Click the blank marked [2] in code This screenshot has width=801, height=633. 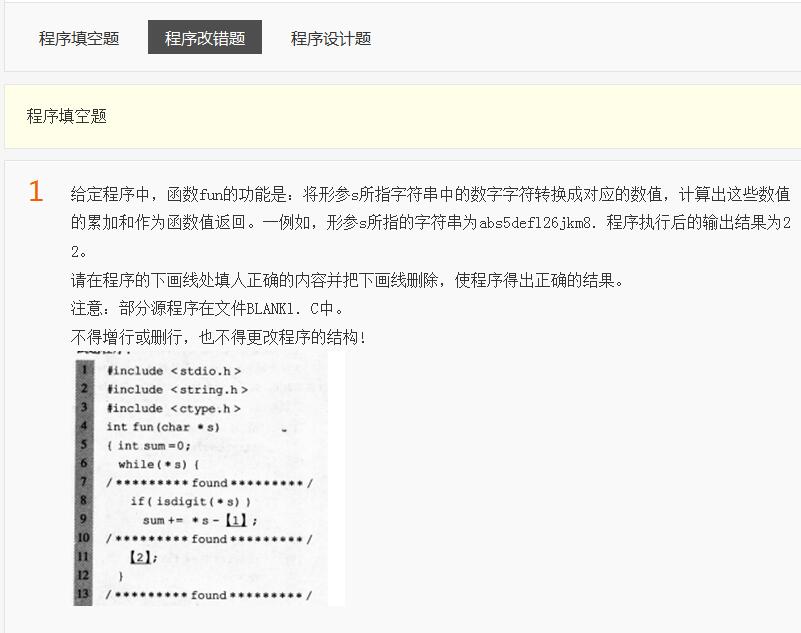(141, 557)
